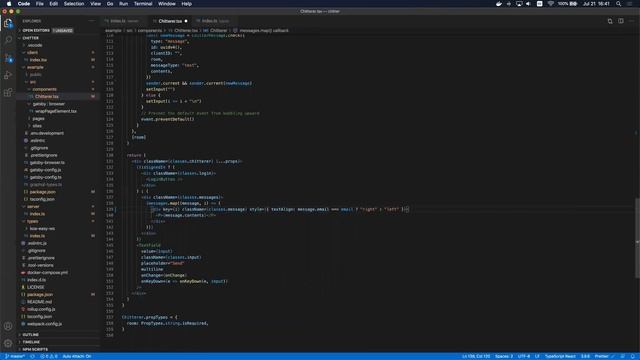Screen dimensions: 640x360
Task: Click the git branch master in status bar
Action: pyautogui.click(x=15, y=356)
